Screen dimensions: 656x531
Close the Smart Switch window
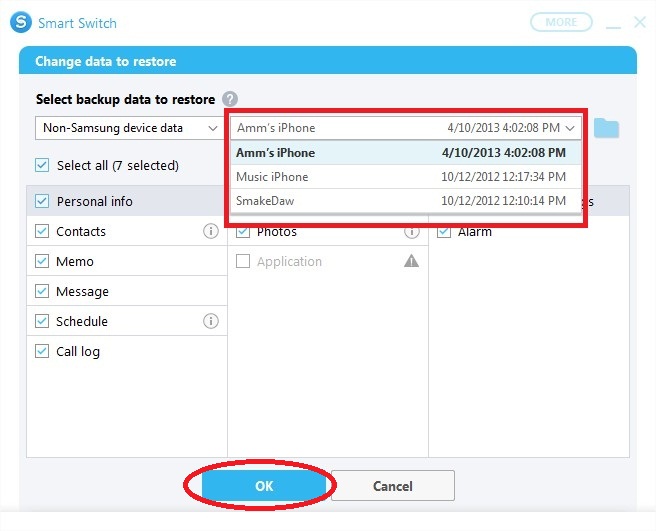[640, 22]
